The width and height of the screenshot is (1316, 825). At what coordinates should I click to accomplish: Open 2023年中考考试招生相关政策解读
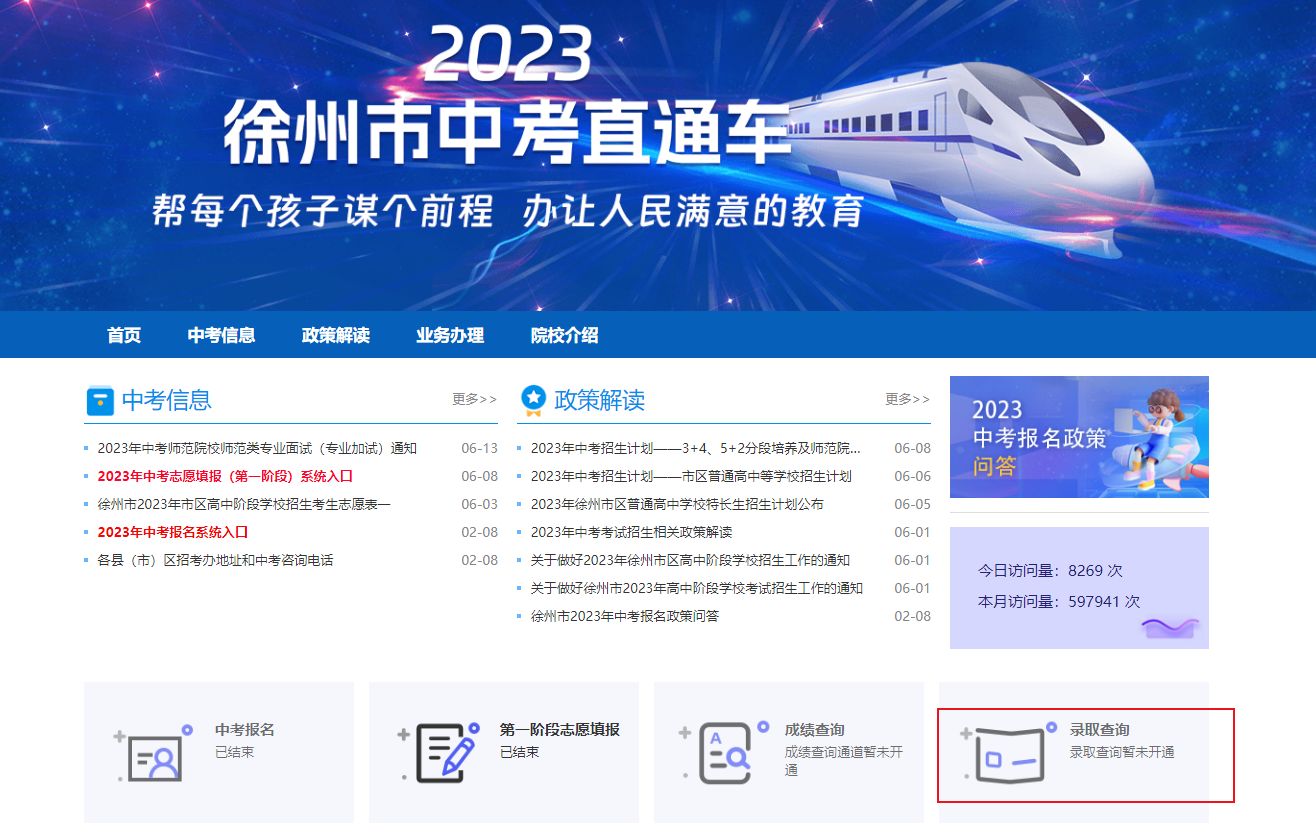coord(631,532)
